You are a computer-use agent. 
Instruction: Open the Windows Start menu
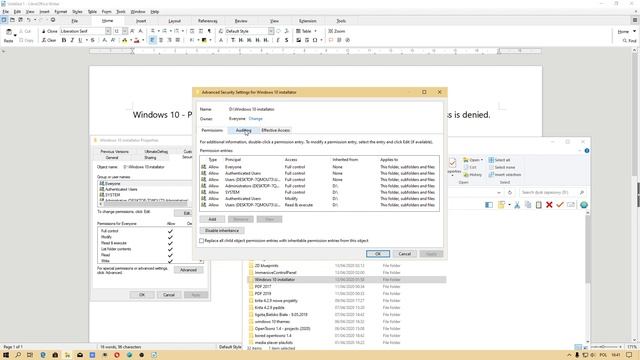pos(6,355)
